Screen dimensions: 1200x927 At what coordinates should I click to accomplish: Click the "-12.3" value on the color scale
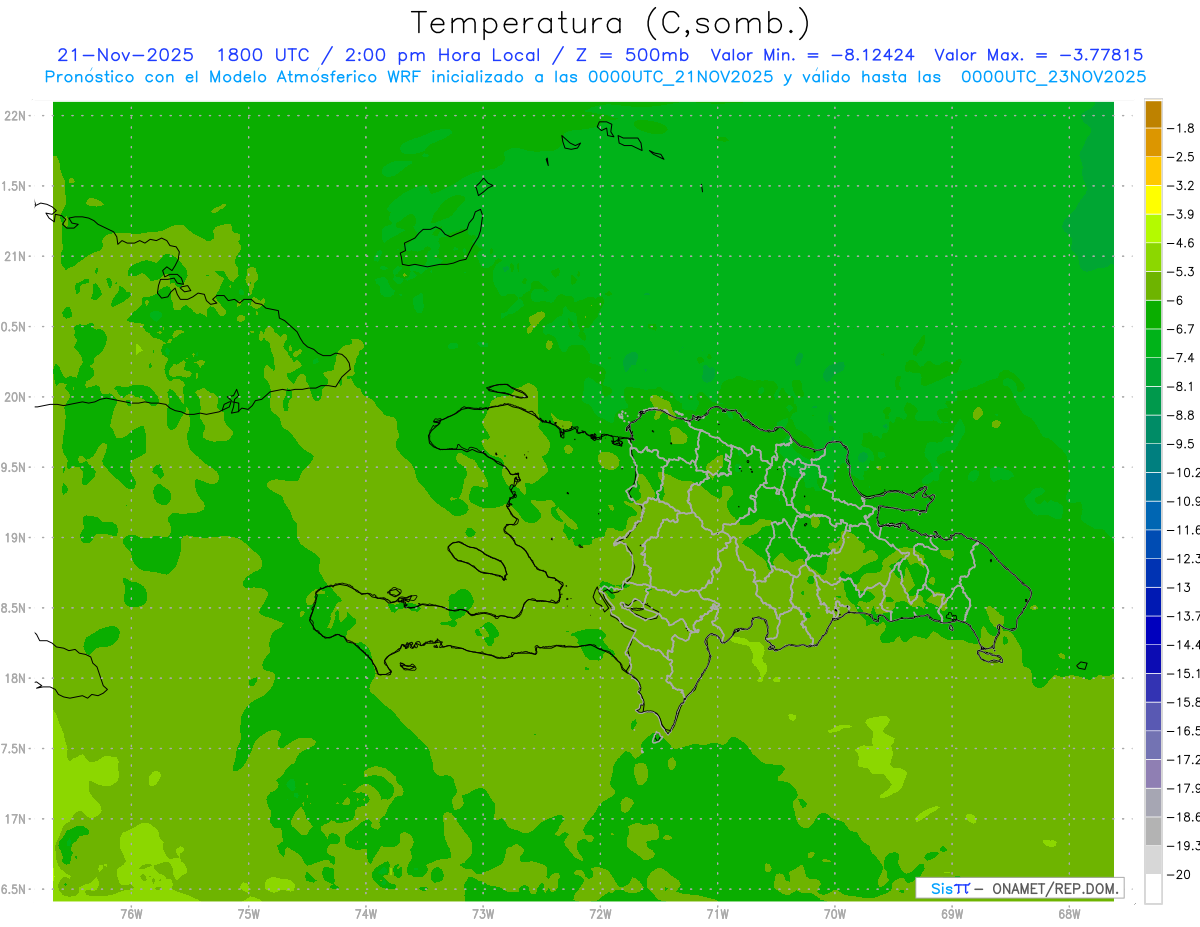pos(1183,558)
